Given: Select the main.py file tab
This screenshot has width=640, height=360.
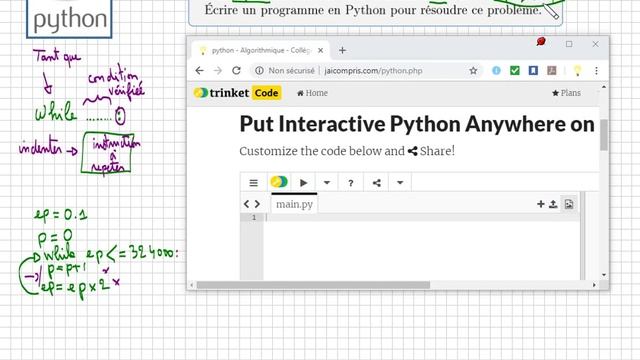Looking at the screenshot, I should click(x=294, y=204).
